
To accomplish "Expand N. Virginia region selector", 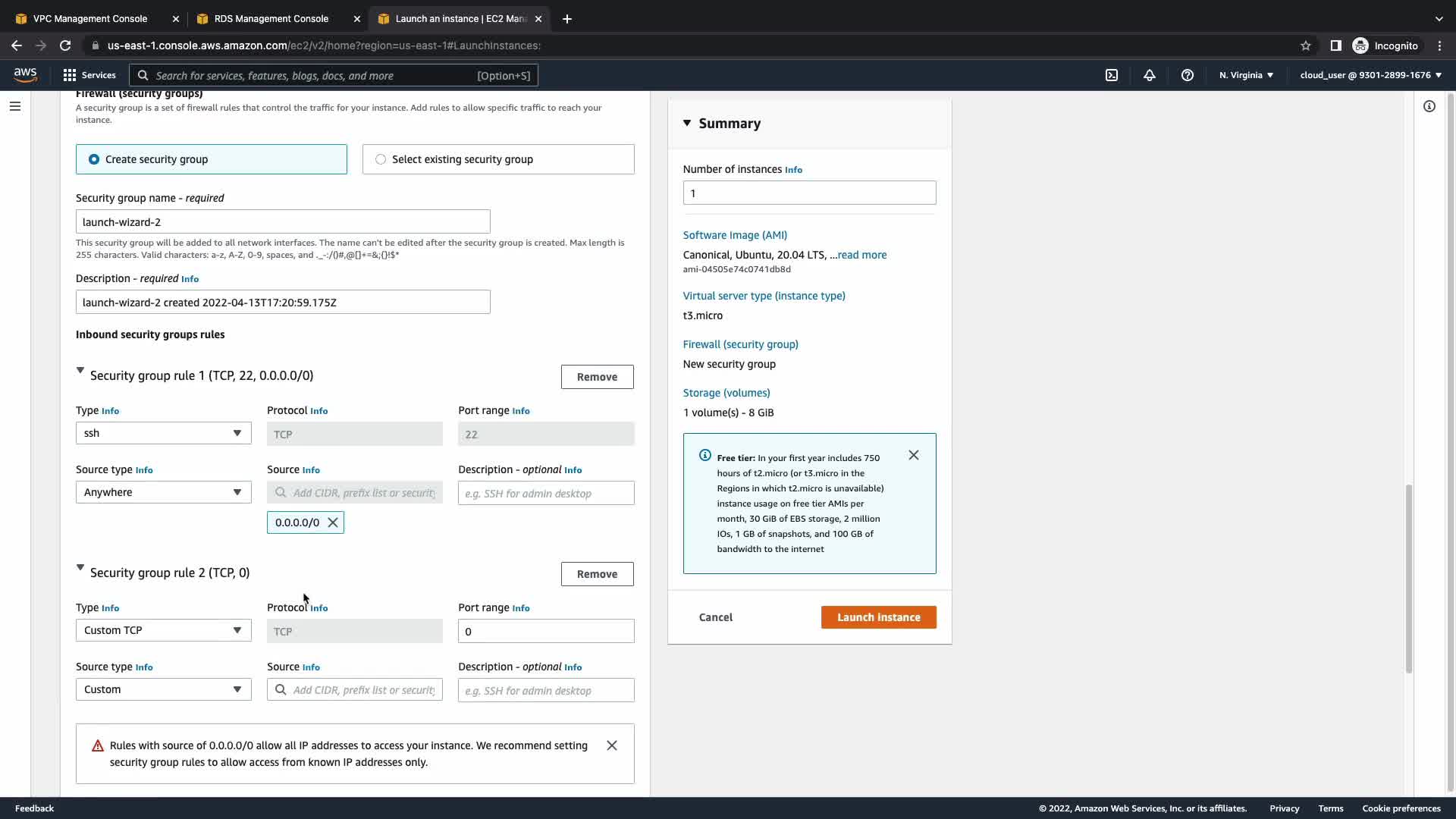I will pos(1246,75).
